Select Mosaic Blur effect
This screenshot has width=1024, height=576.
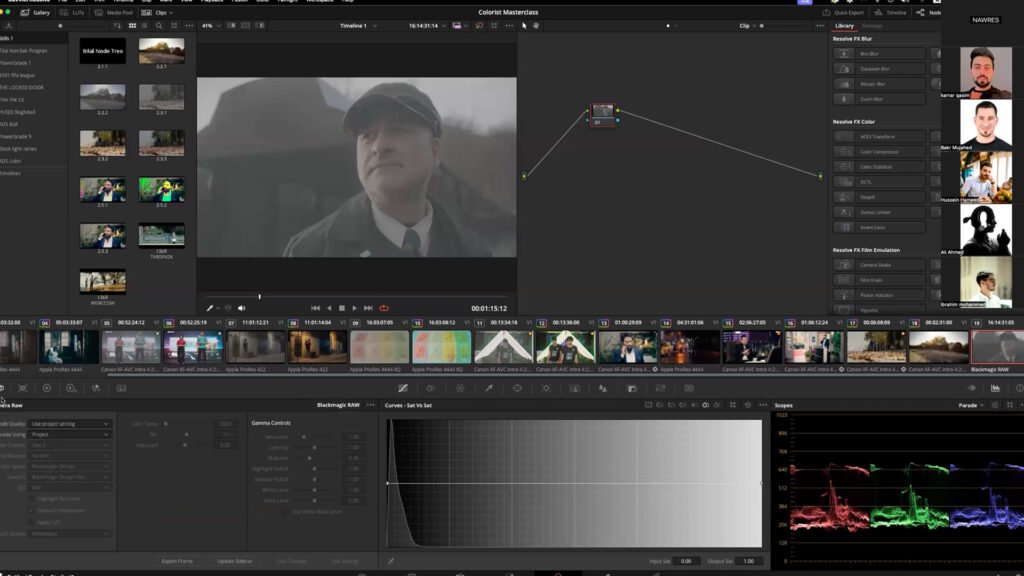tap(879, 84)
